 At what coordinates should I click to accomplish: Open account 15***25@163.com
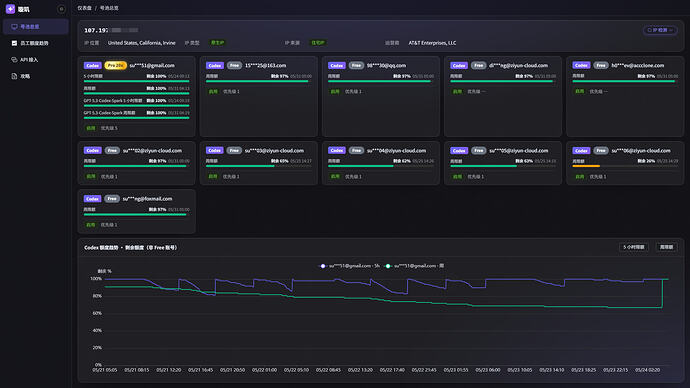pyautogui.click(x=265, y=66)
